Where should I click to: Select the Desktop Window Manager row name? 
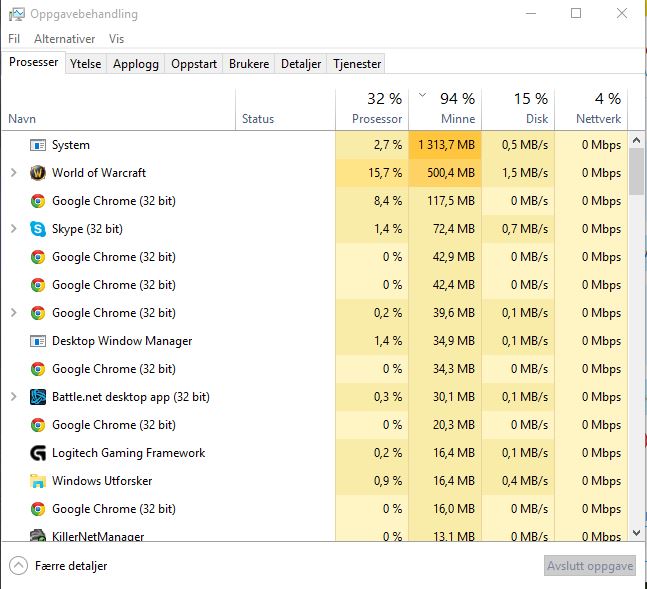(x=122, y=341)
